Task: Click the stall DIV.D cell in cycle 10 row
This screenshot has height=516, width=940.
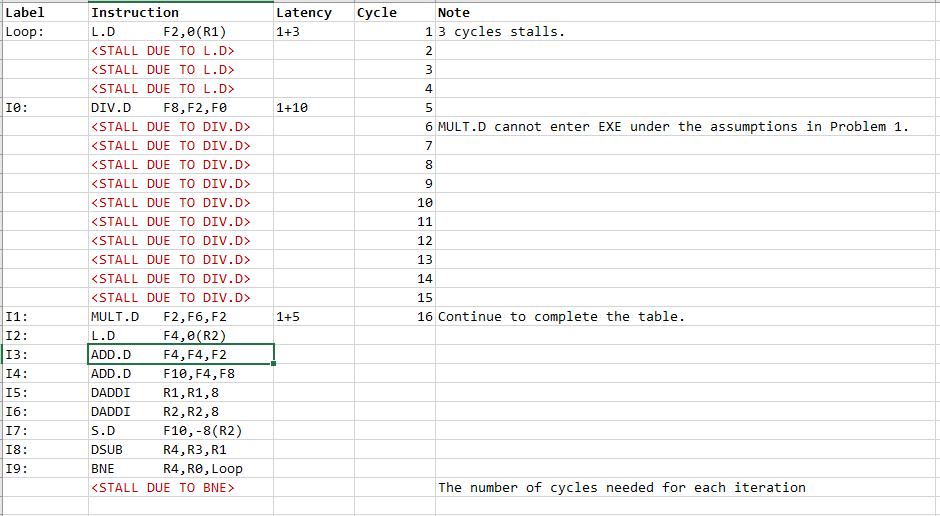Action: pos(181,203)
